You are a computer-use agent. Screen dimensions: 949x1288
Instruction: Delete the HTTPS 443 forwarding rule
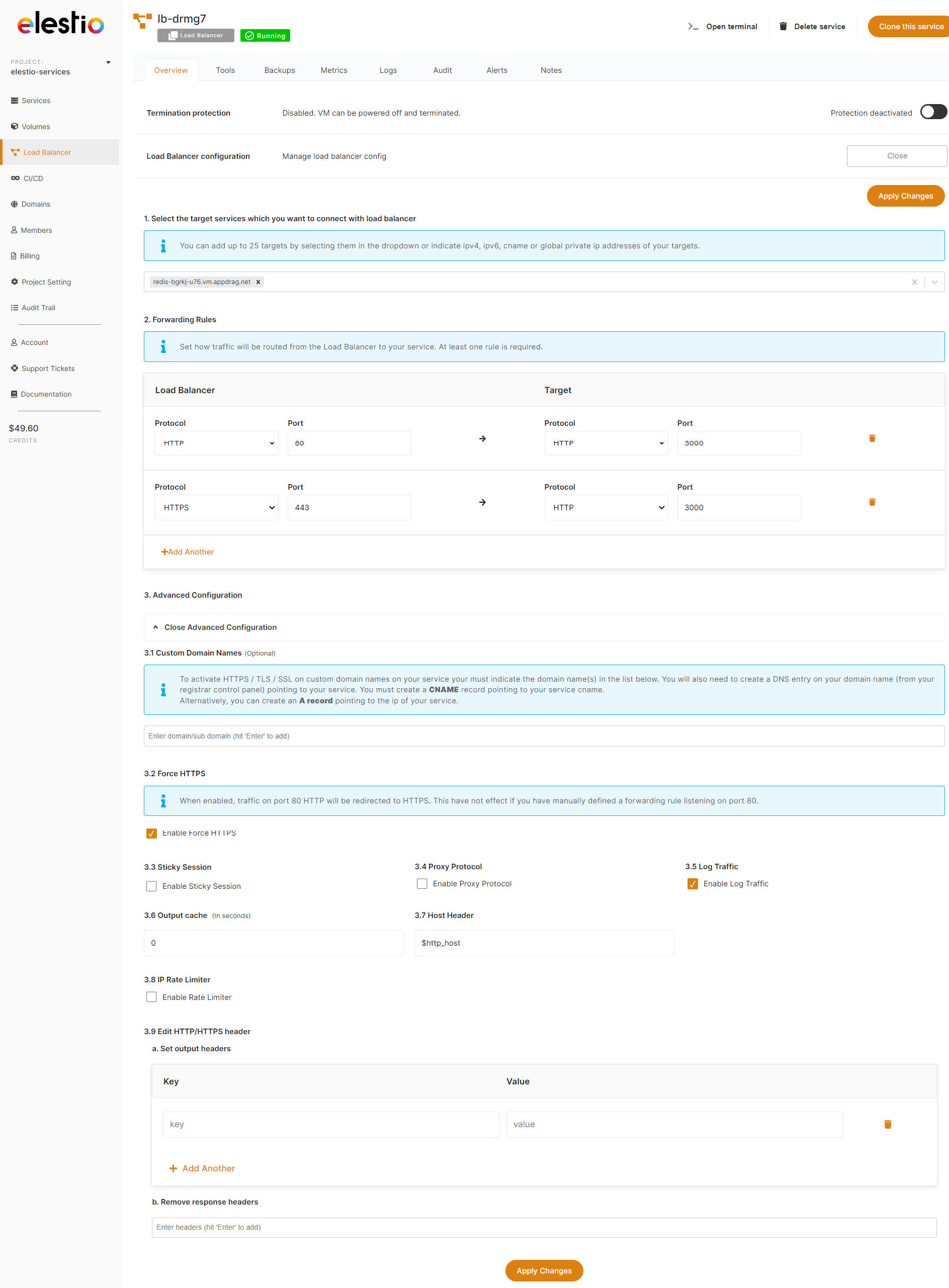pos(872,501)
